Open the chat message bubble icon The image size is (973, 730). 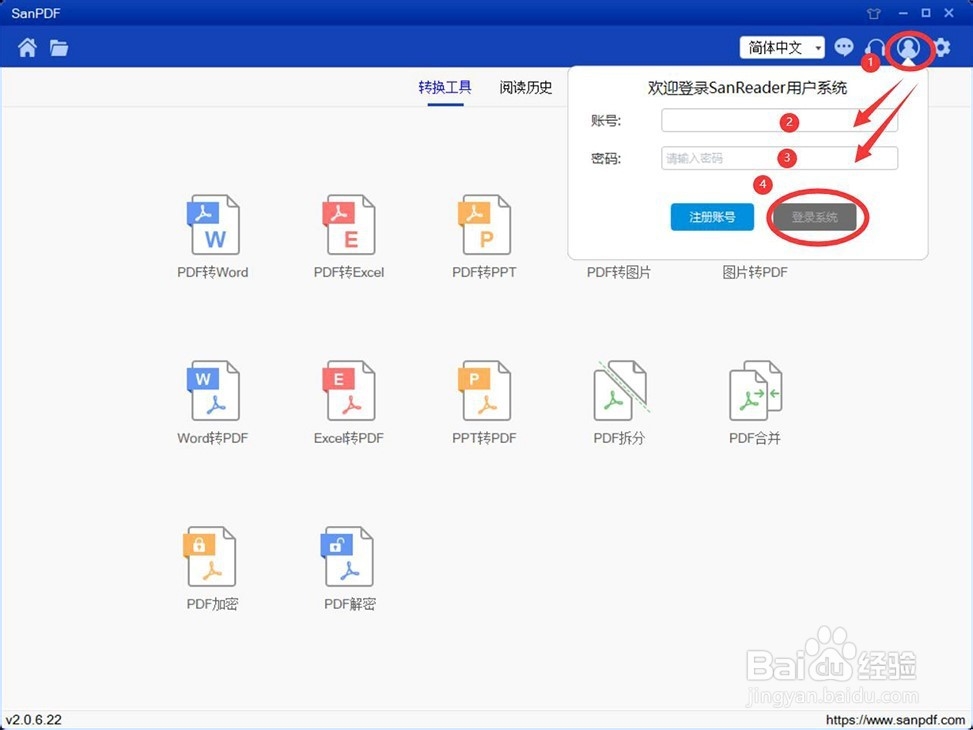point(843,47)
